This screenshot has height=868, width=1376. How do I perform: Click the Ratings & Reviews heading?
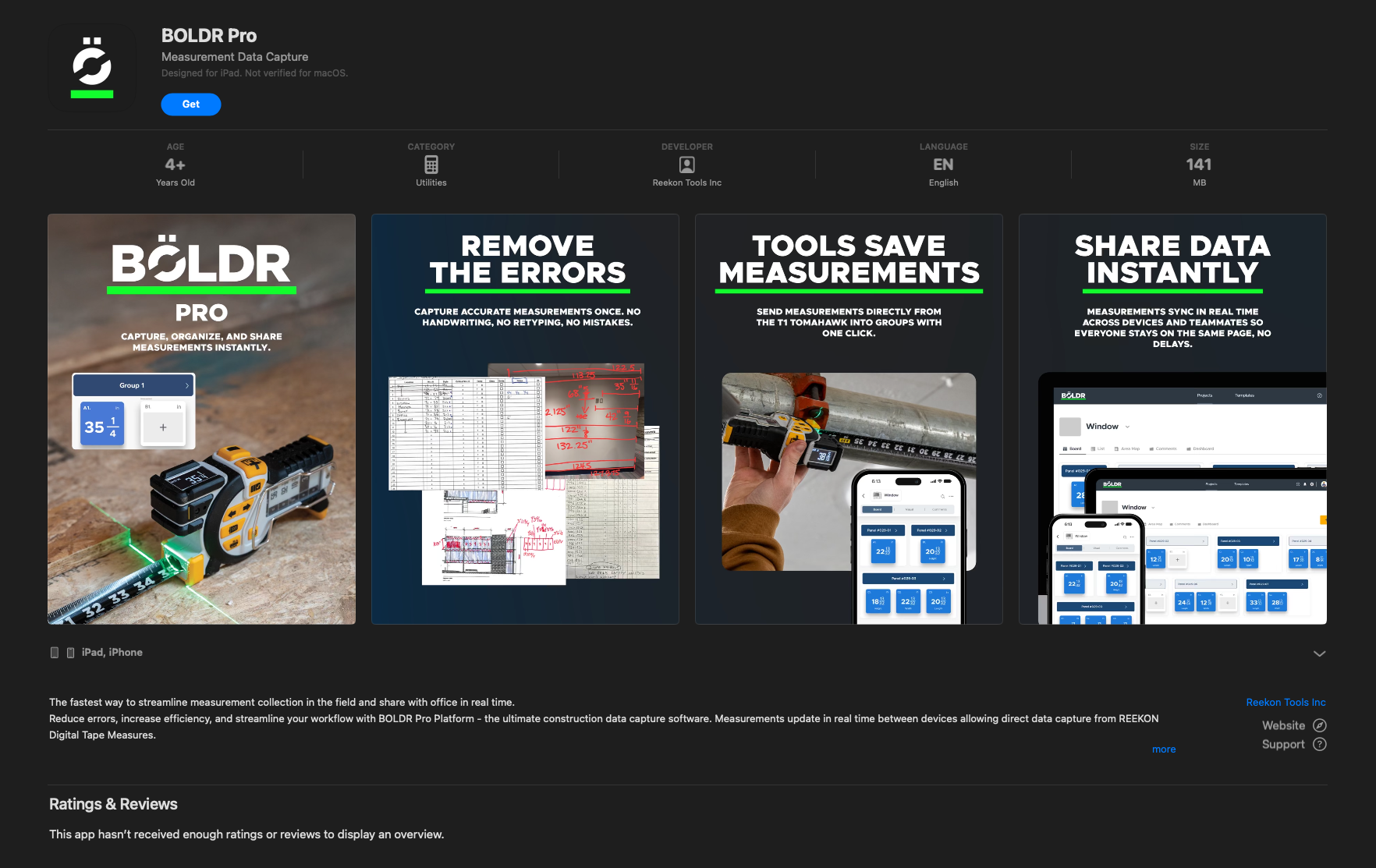pyautogui.click(x=113, y=804)
